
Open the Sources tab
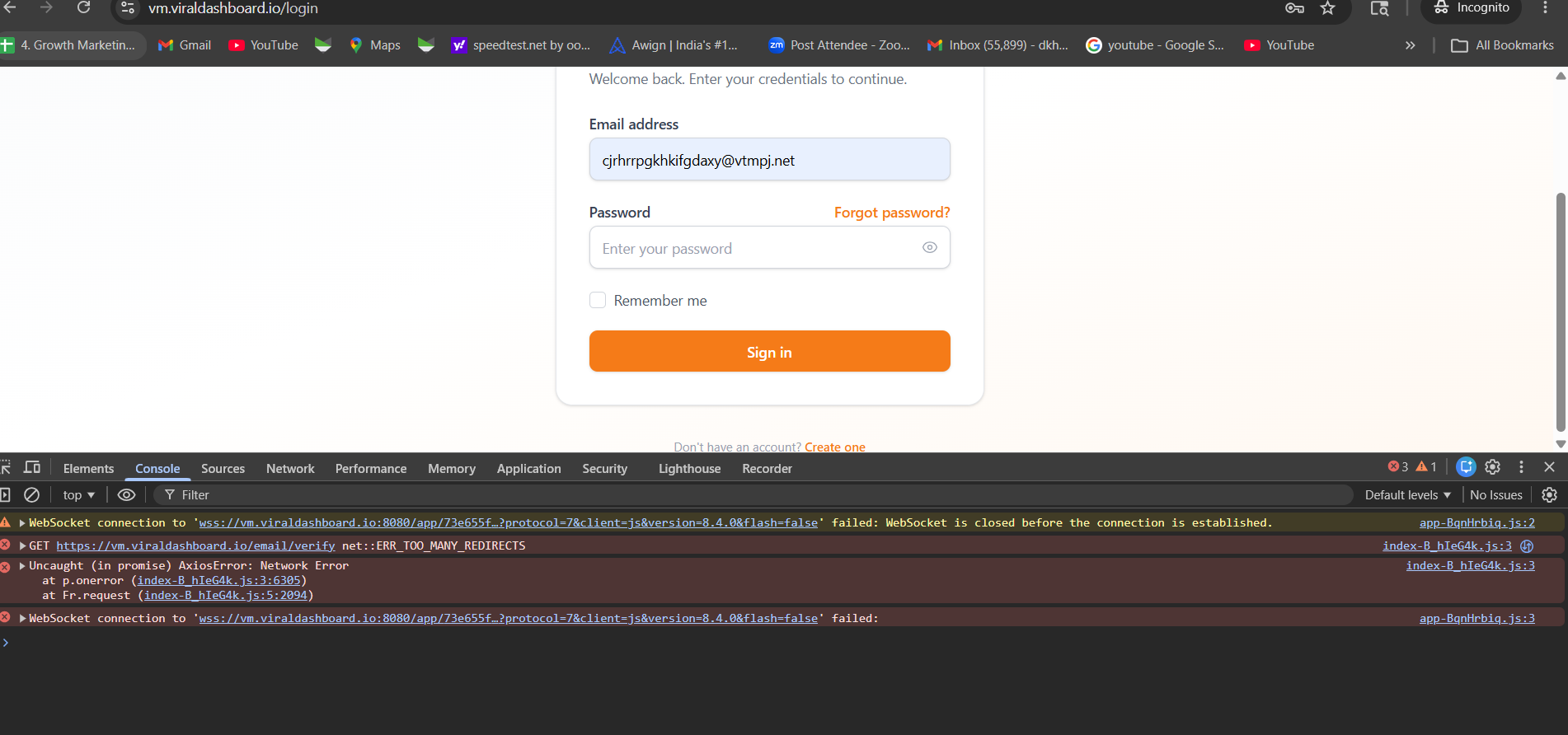223,468
